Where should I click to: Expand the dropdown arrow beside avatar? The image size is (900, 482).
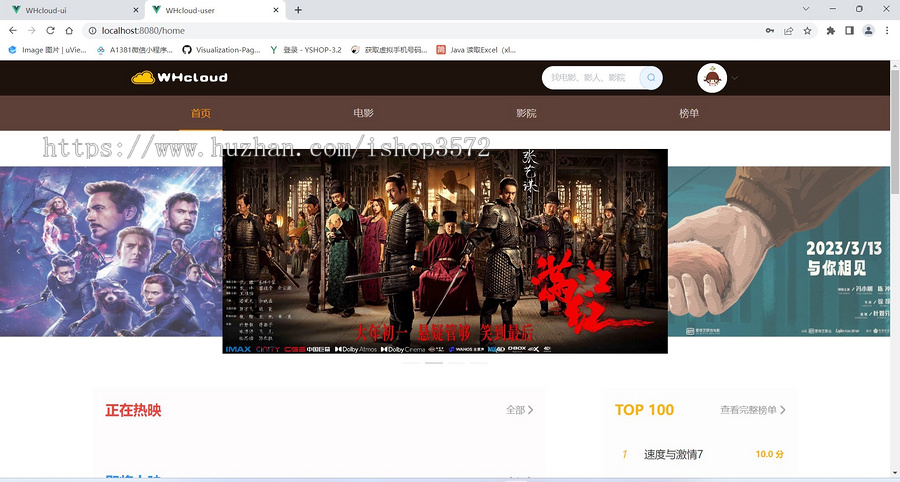(735, 78)
